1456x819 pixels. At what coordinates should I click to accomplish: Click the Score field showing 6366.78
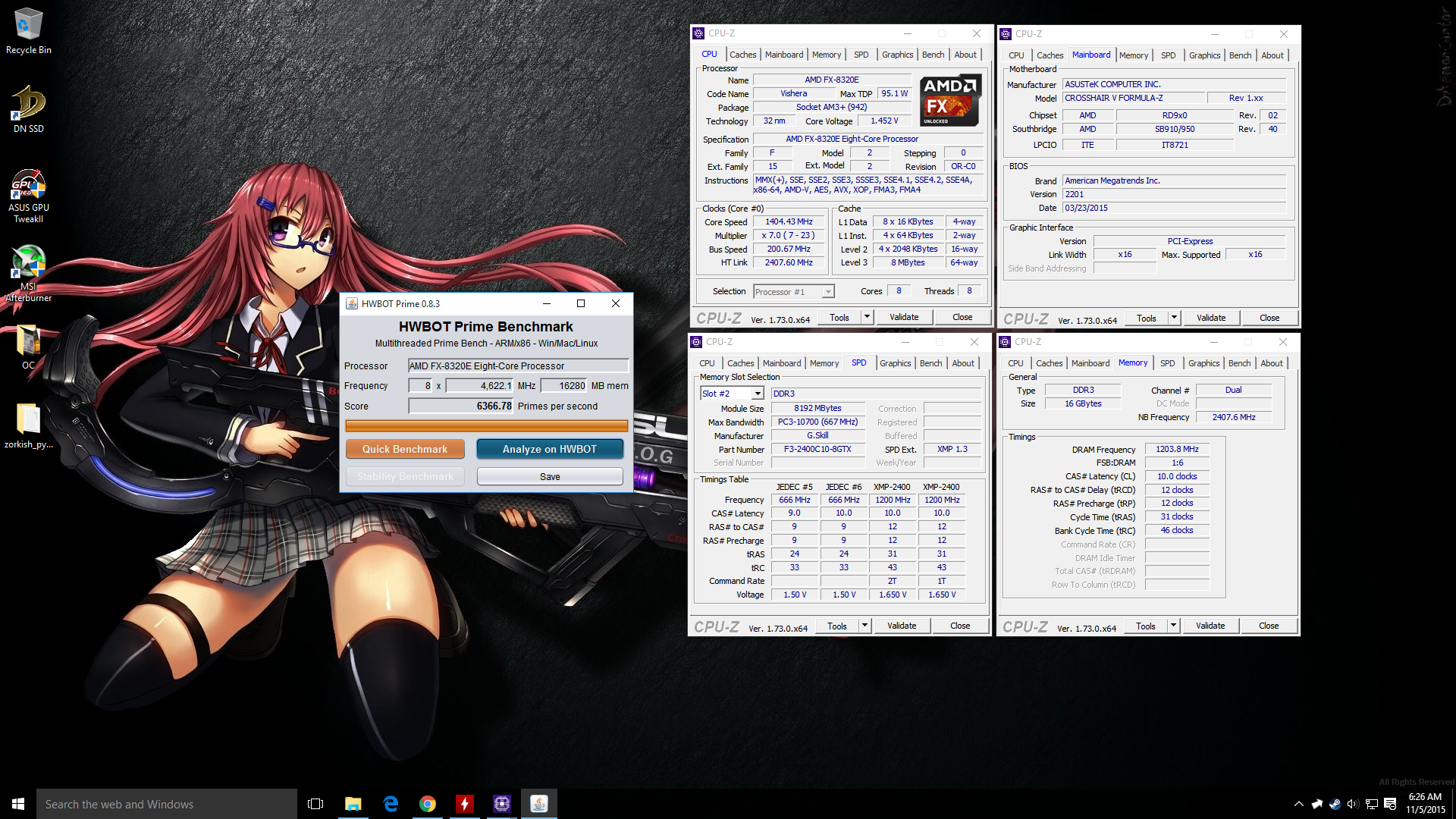(x=461, y=406)
